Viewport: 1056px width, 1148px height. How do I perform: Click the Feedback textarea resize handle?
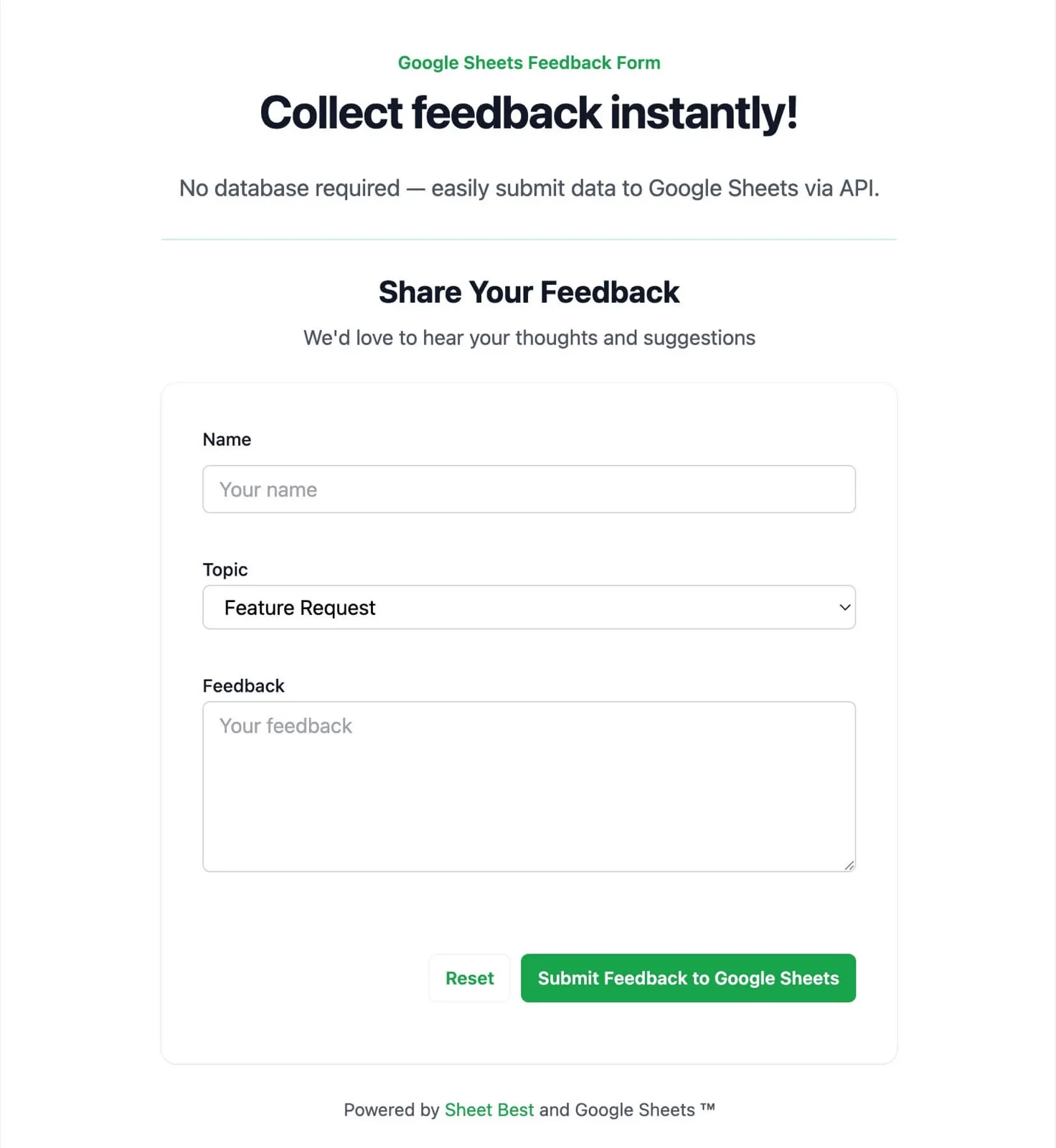pyautogui.click(x=850, y=865)
